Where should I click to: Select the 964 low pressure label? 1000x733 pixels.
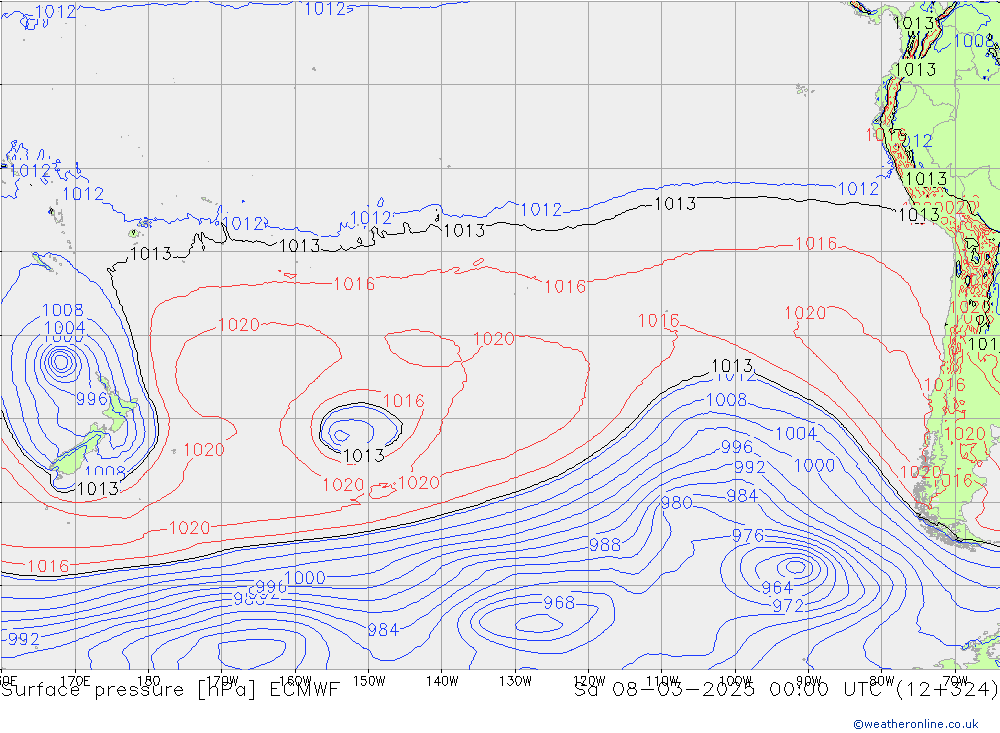pos(777,588)
